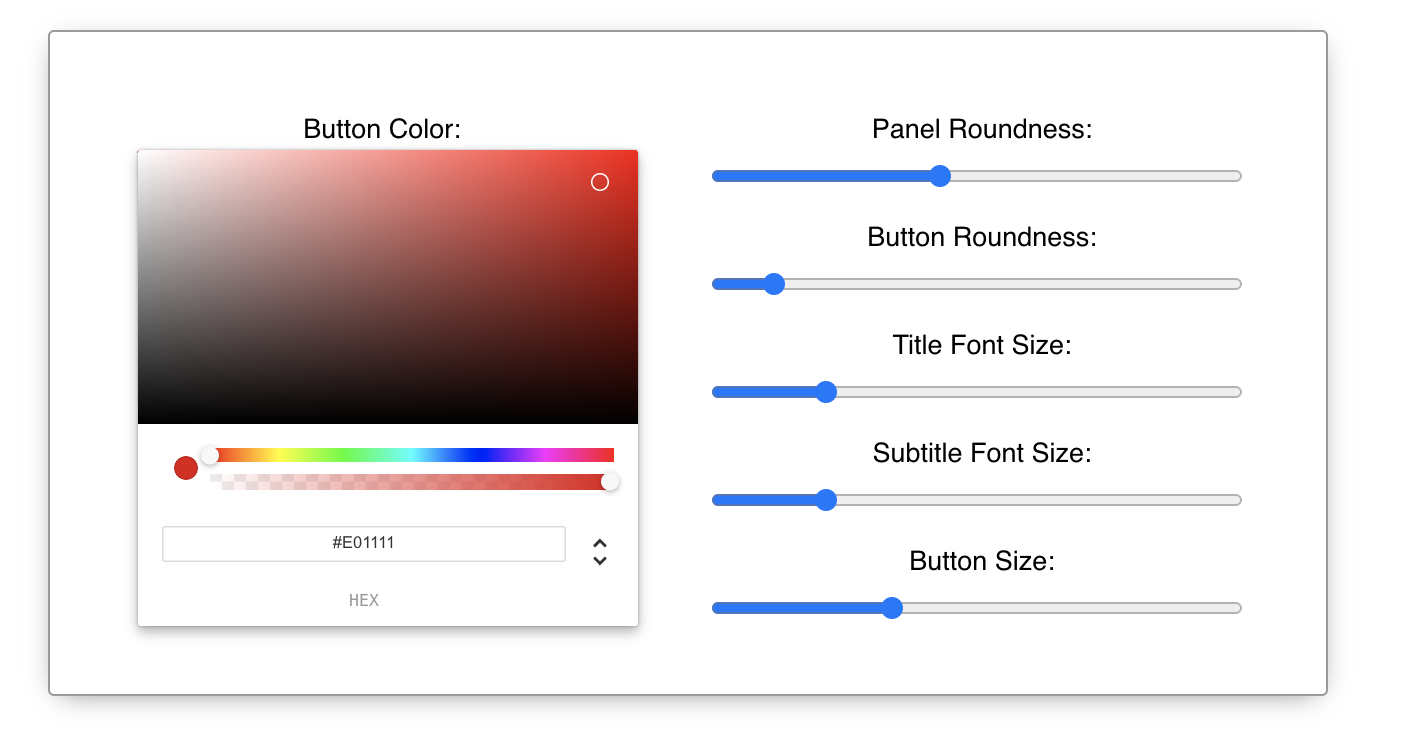This screenshot has width=1424, height=754.
Task: Click the Button Size slider handle
Action: [892, 608]
